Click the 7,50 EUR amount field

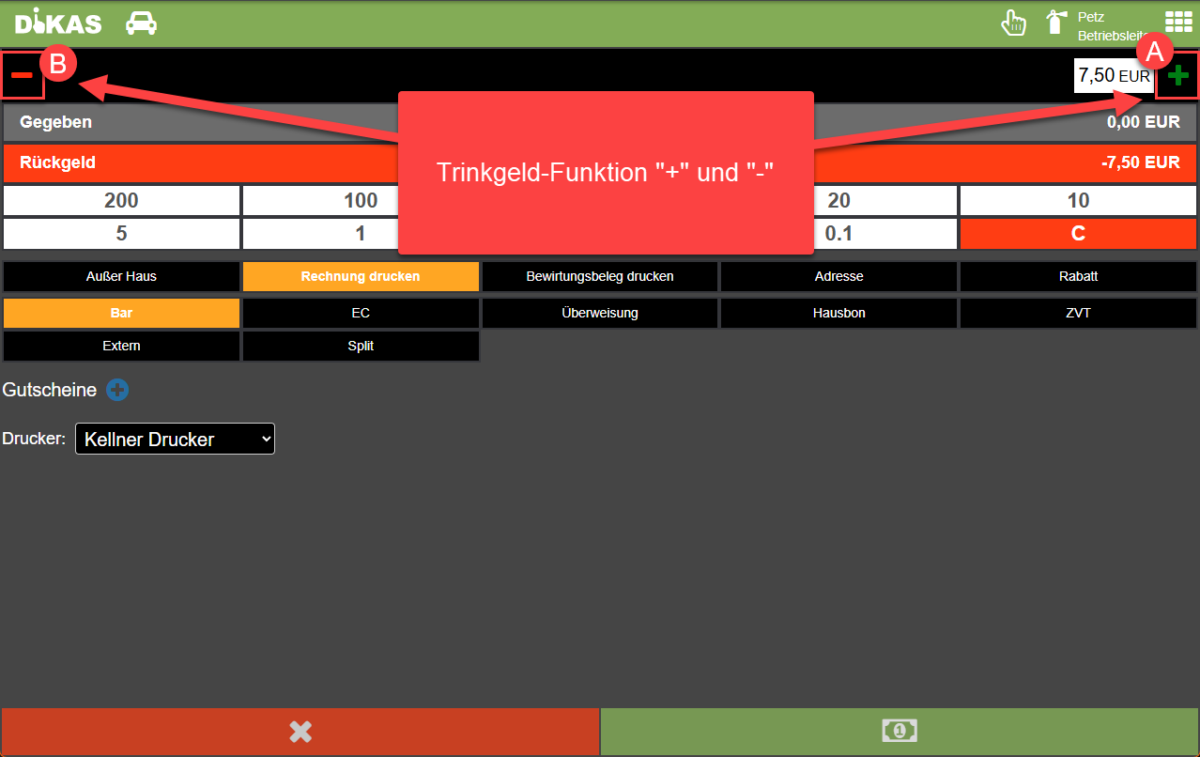(x=1113, y=76)
